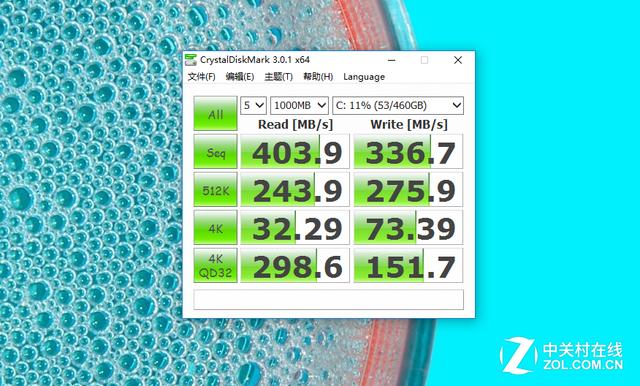The height and width of the screenshot is (386, 640).
Task: Click the 4K QD32 write value 151.7
Action: (408, 265)
